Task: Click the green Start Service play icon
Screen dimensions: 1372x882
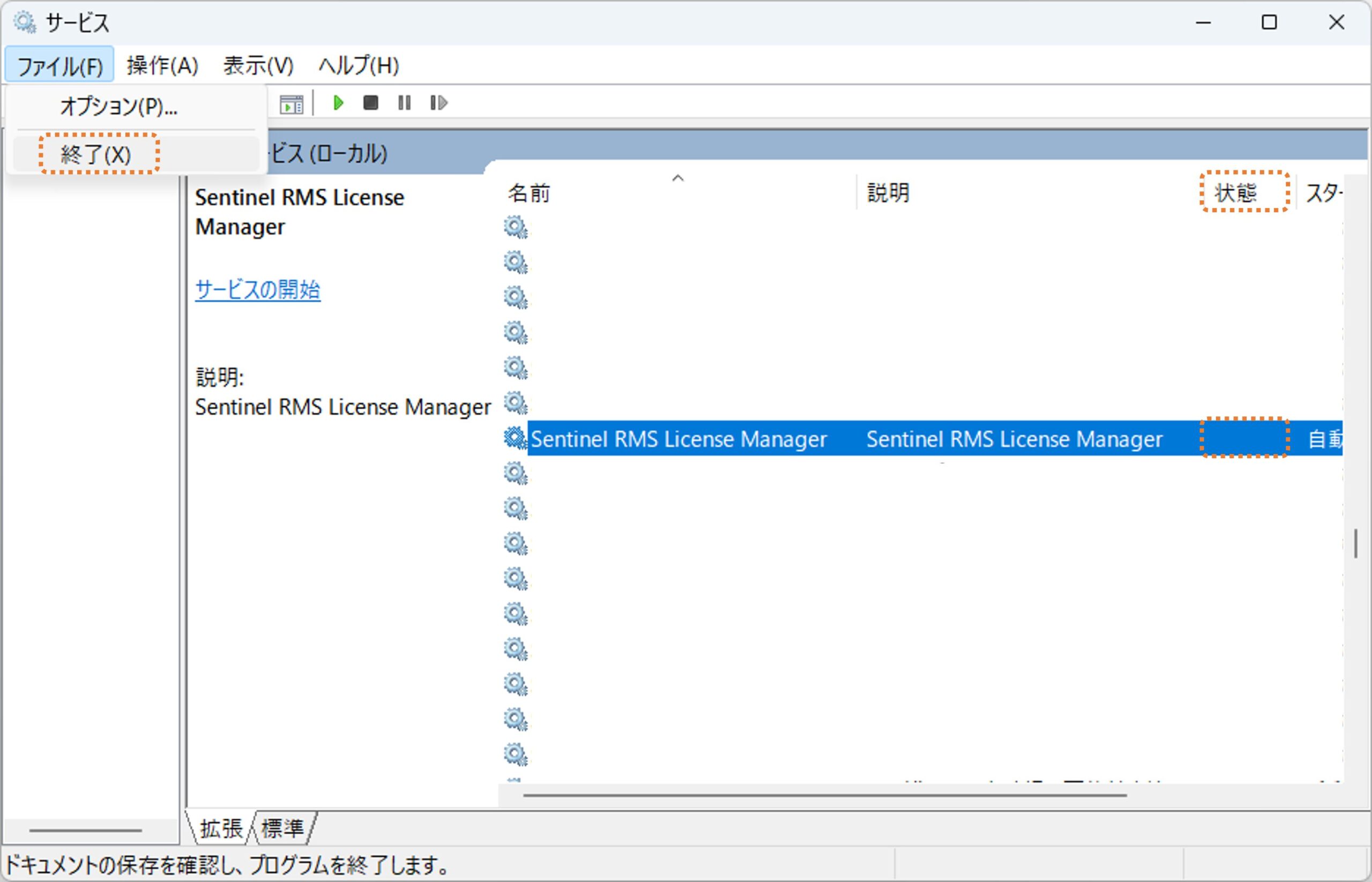Action: click(338, 103)
